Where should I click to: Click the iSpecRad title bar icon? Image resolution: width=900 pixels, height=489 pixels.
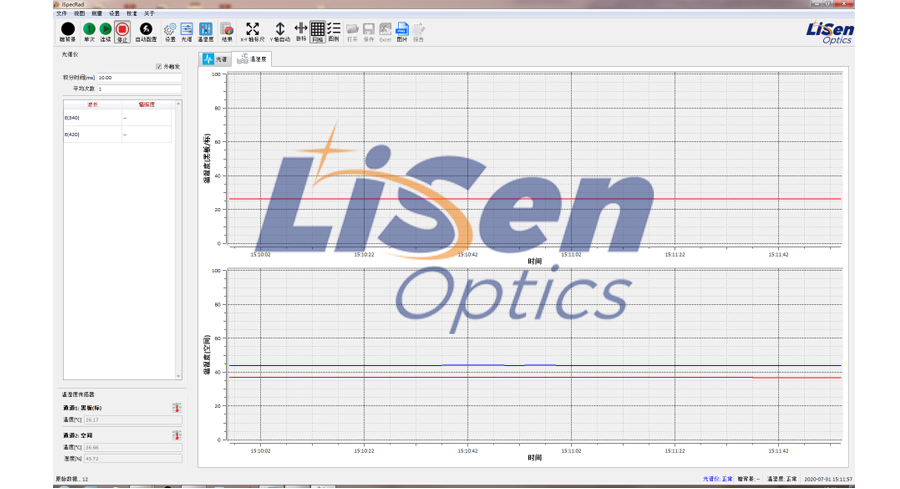click(x=57, y=4)
